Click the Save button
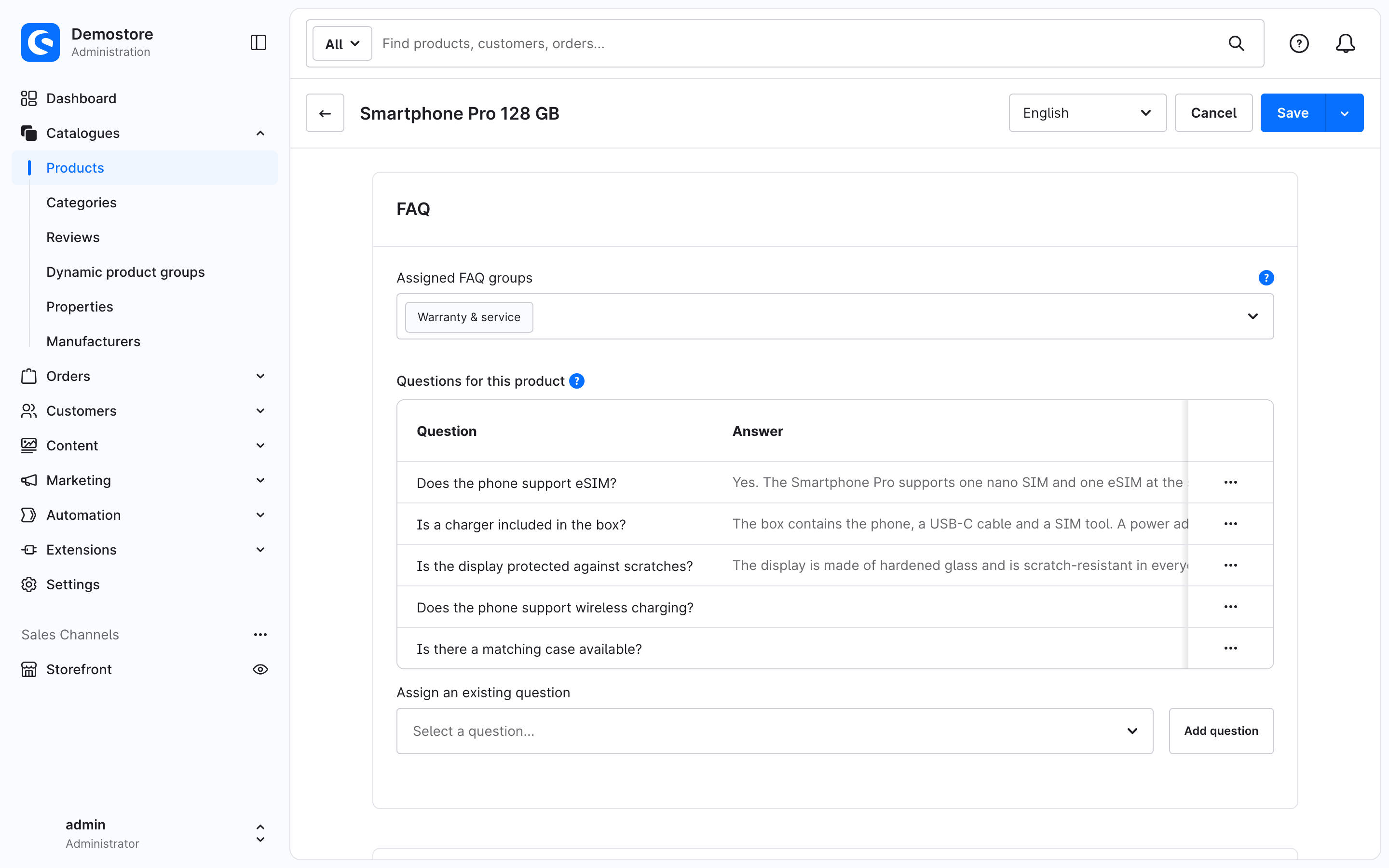Viewport: 1389px width, 868px height. (x=1293, y=113)
